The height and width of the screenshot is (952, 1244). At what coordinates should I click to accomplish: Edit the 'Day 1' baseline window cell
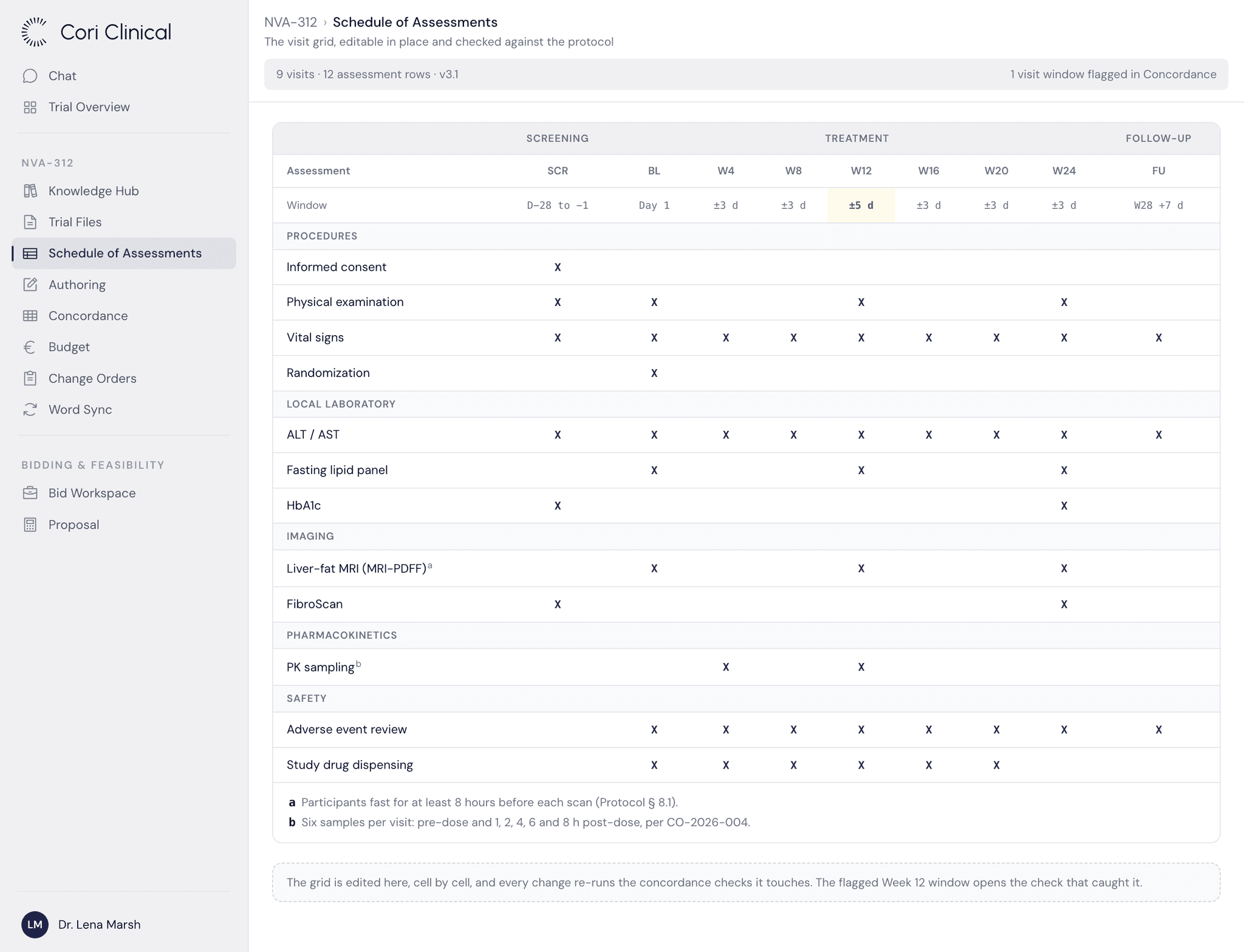click(x=654, y=205)
